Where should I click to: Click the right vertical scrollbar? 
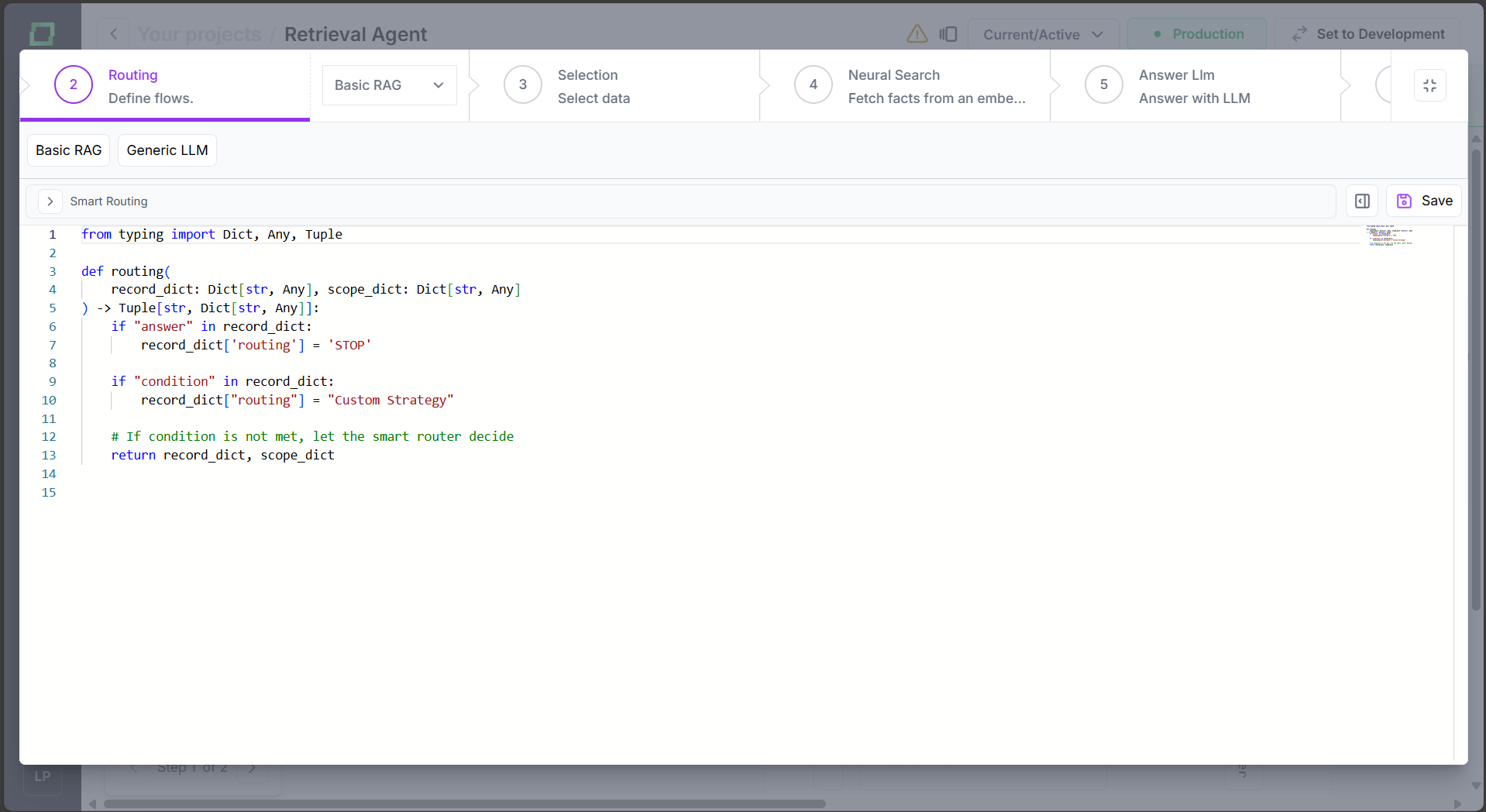(x=1476, y=380)
